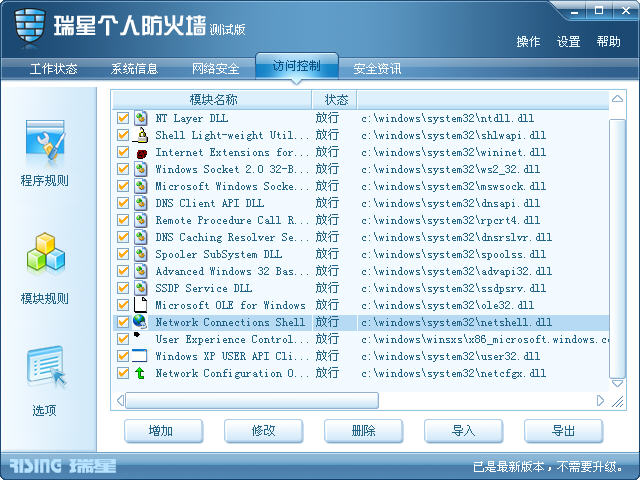Uncheck the NT Layer DLL checkbox
The width and height of the screenshot is (640, 480).
pyautogui.click(x=123, y=118)
